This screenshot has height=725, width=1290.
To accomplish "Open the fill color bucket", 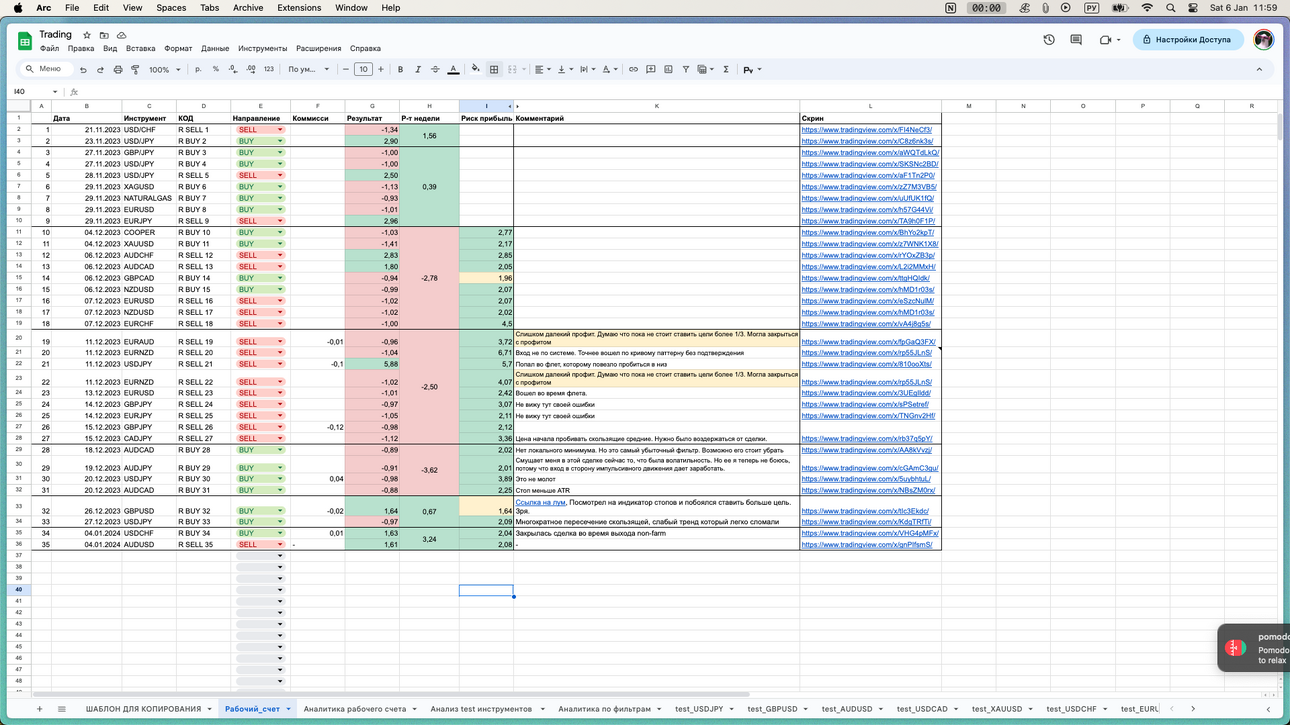I will [x=475, y=70].
